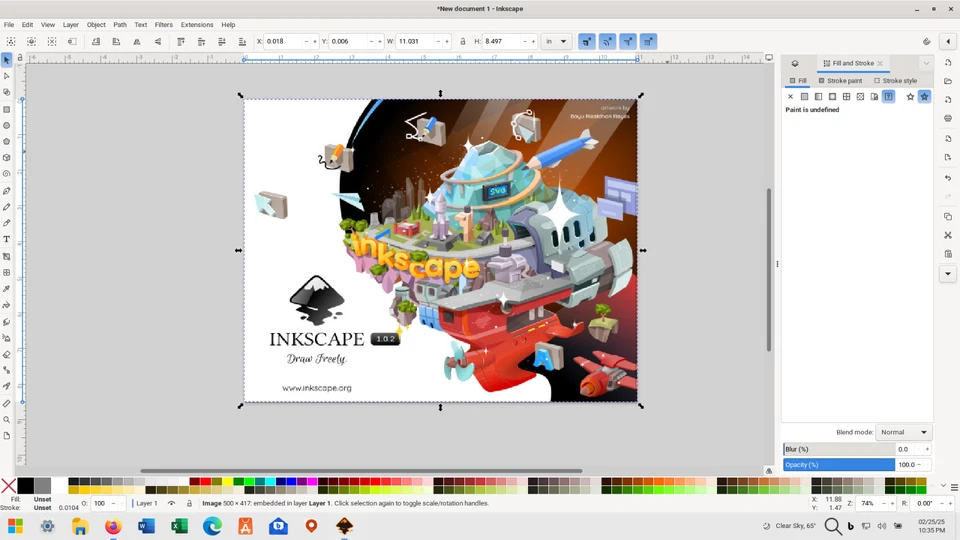The image size is (960, 540).
Task: Switch to the Stroke style tab
Action: point(895,81)
